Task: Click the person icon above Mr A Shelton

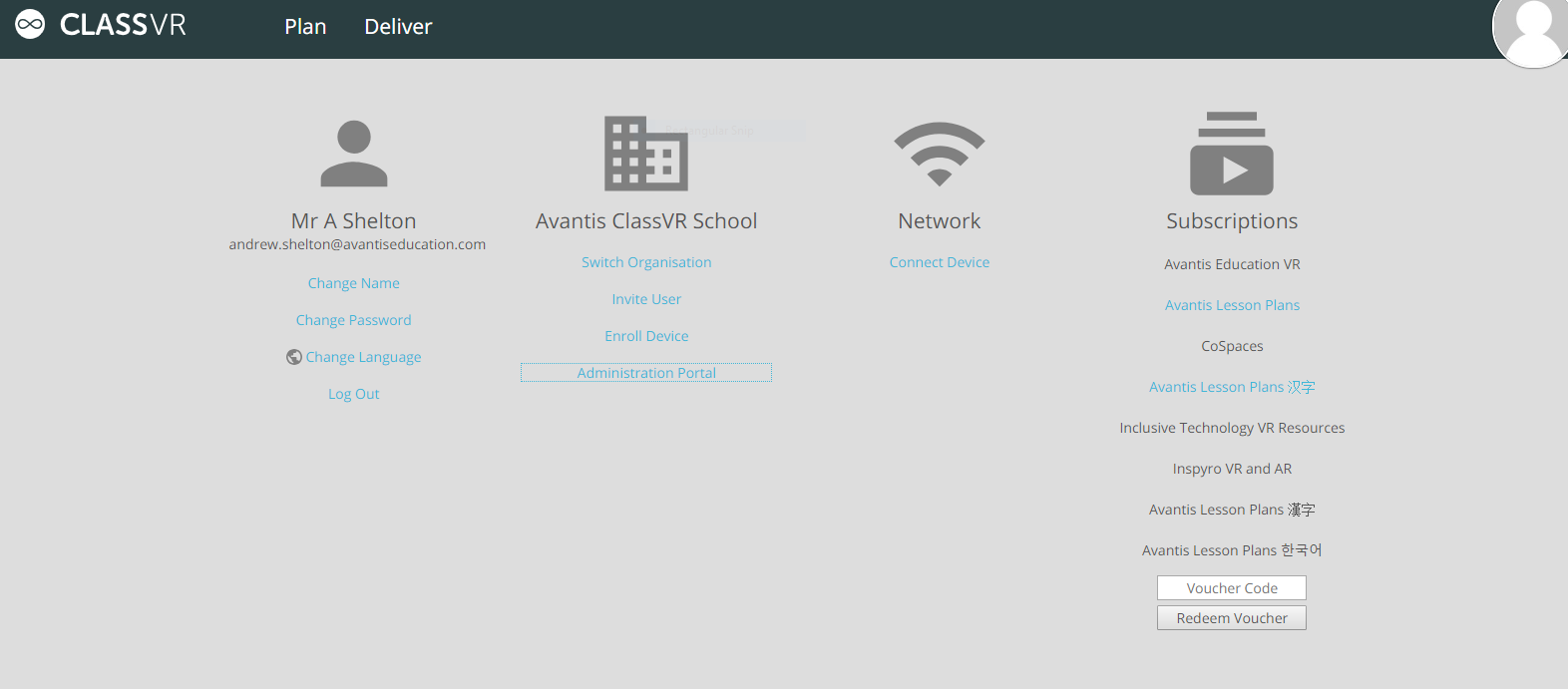Action: click(354, 154)
